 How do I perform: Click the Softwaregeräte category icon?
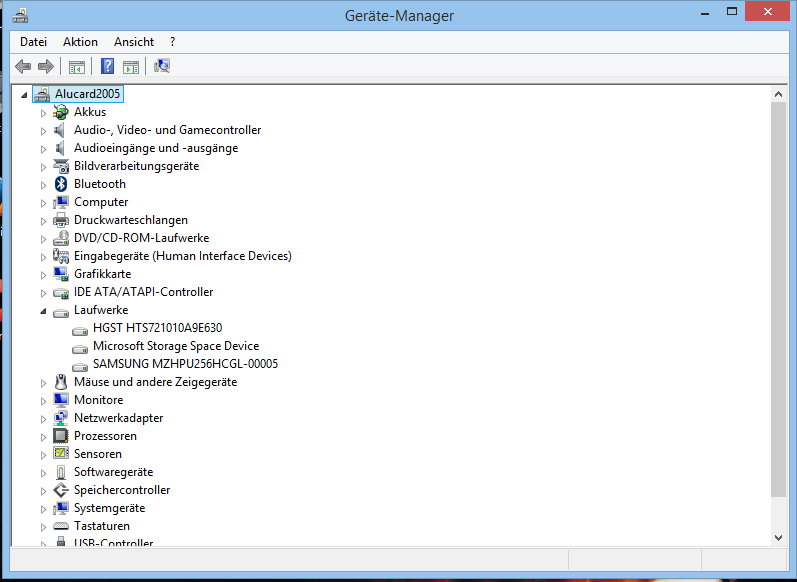[61, 472]
